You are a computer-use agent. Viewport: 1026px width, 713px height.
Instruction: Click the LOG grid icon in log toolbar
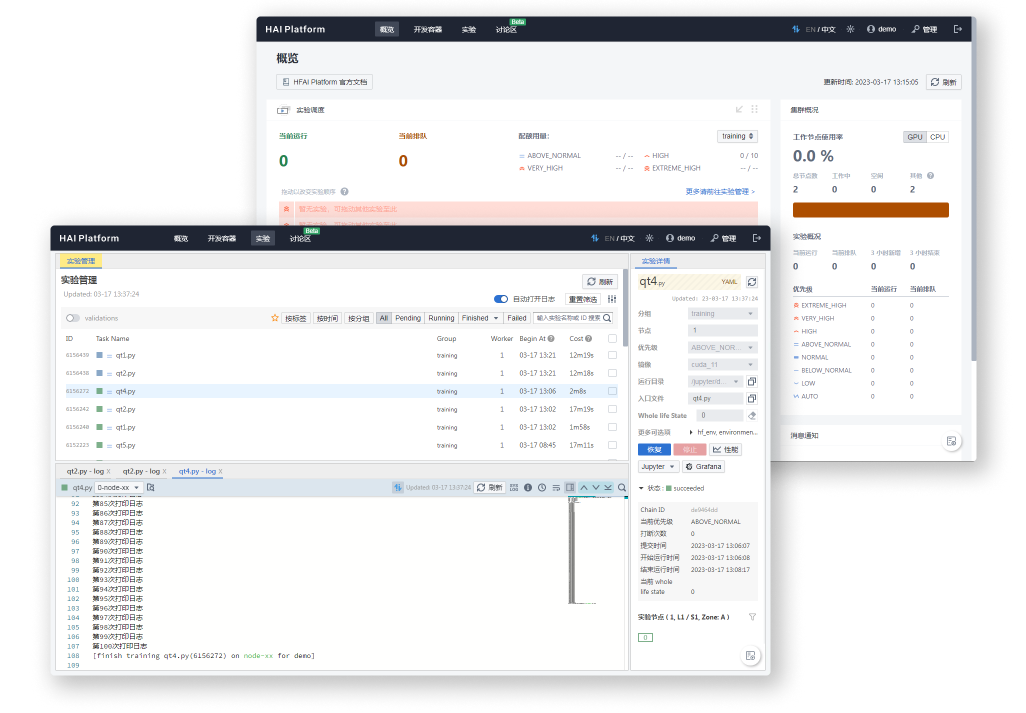tap(514, 487)
